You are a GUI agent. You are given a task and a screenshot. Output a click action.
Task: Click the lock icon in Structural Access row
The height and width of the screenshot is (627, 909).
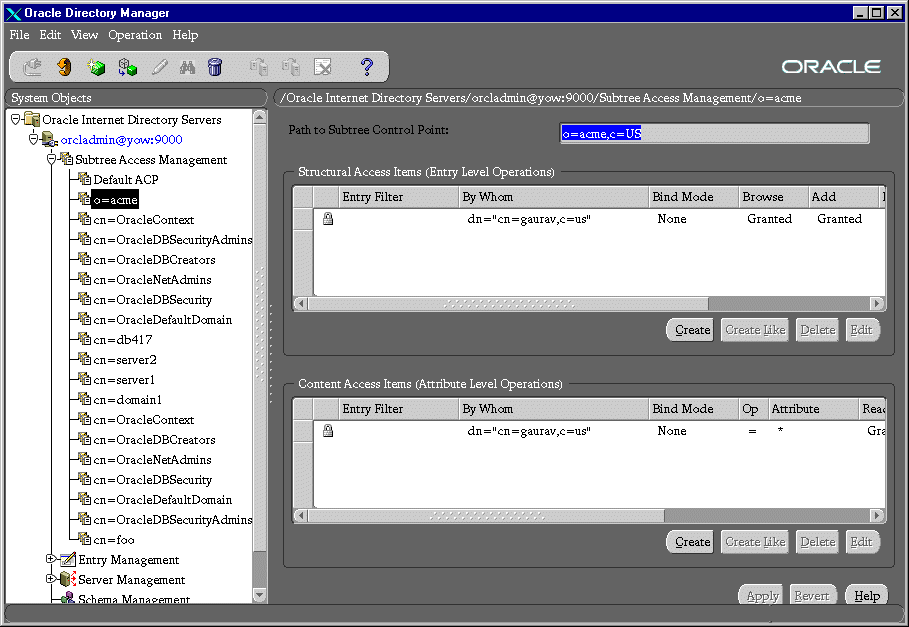pos(327,219)
